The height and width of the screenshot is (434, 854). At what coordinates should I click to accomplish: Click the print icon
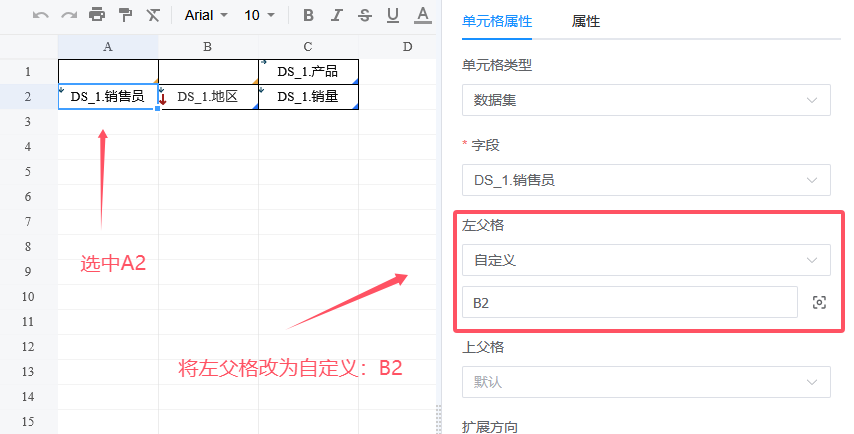[97, 15]
